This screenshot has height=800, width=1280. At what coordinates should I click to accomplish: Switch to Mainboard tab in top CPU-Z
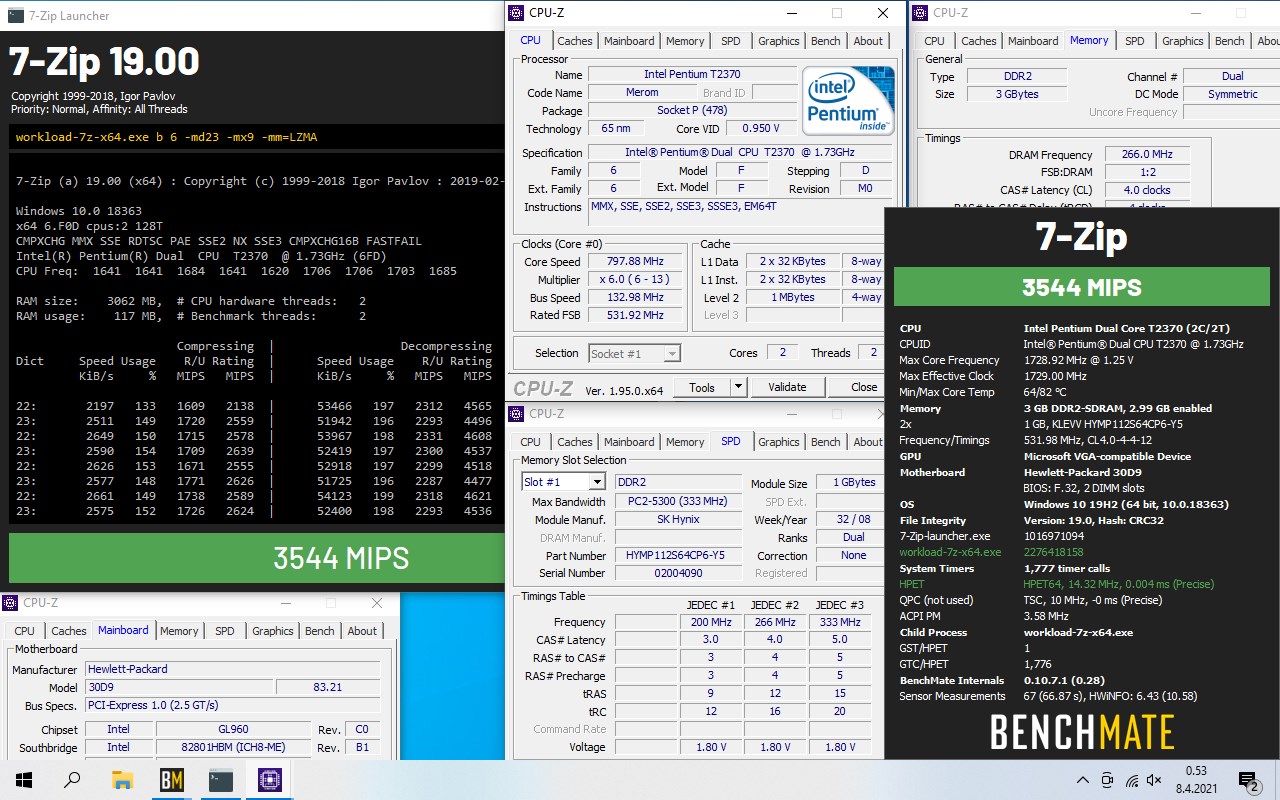pyautogui.click(x=629, y=41)
